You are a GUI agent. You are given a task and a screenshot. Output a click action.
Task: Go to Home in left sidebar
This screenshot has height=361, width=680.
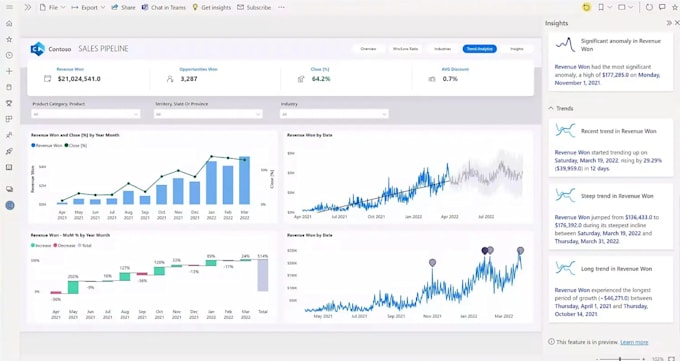[9, 23]
